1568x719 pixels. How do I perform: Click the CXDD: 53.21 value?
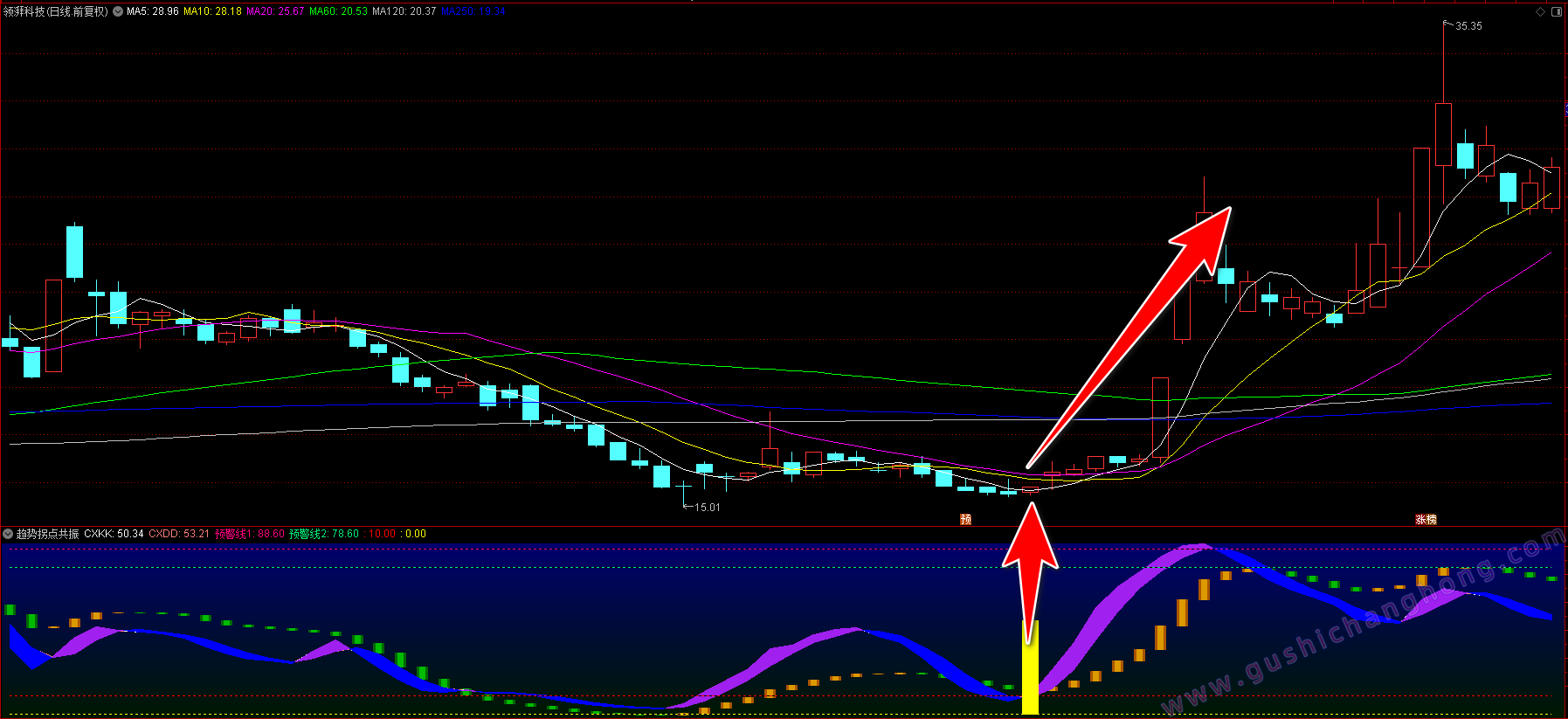pos(179,534)
